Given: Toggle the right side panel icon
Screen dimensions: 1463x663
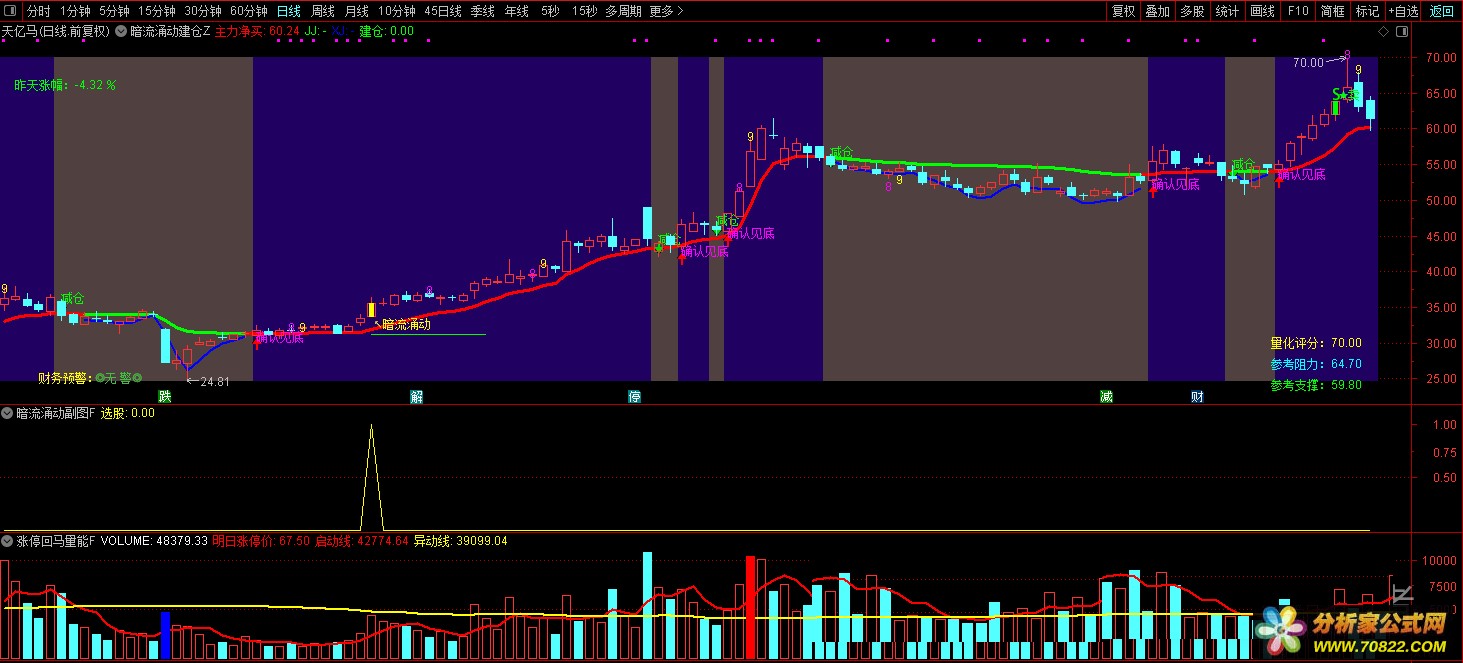Looking at the screenshot, I should pyautogui.click(x=1401, y=31).
